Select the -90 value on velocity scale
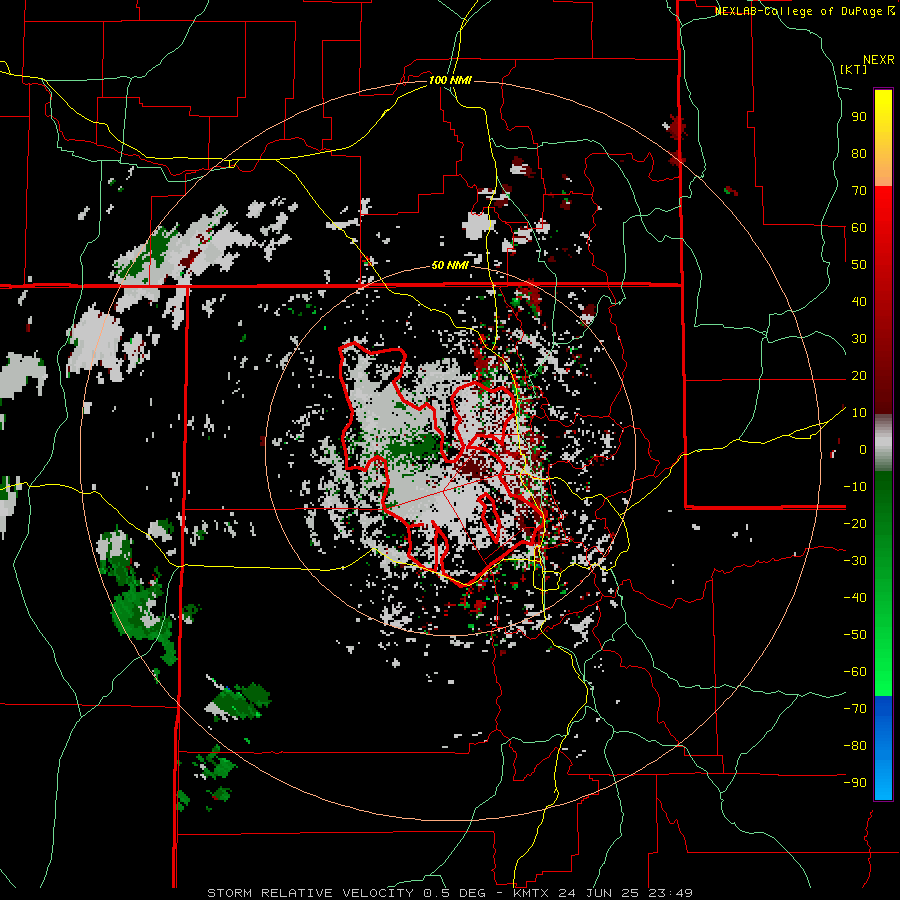This screenshot has height=900, width=900. click(855, 783)
